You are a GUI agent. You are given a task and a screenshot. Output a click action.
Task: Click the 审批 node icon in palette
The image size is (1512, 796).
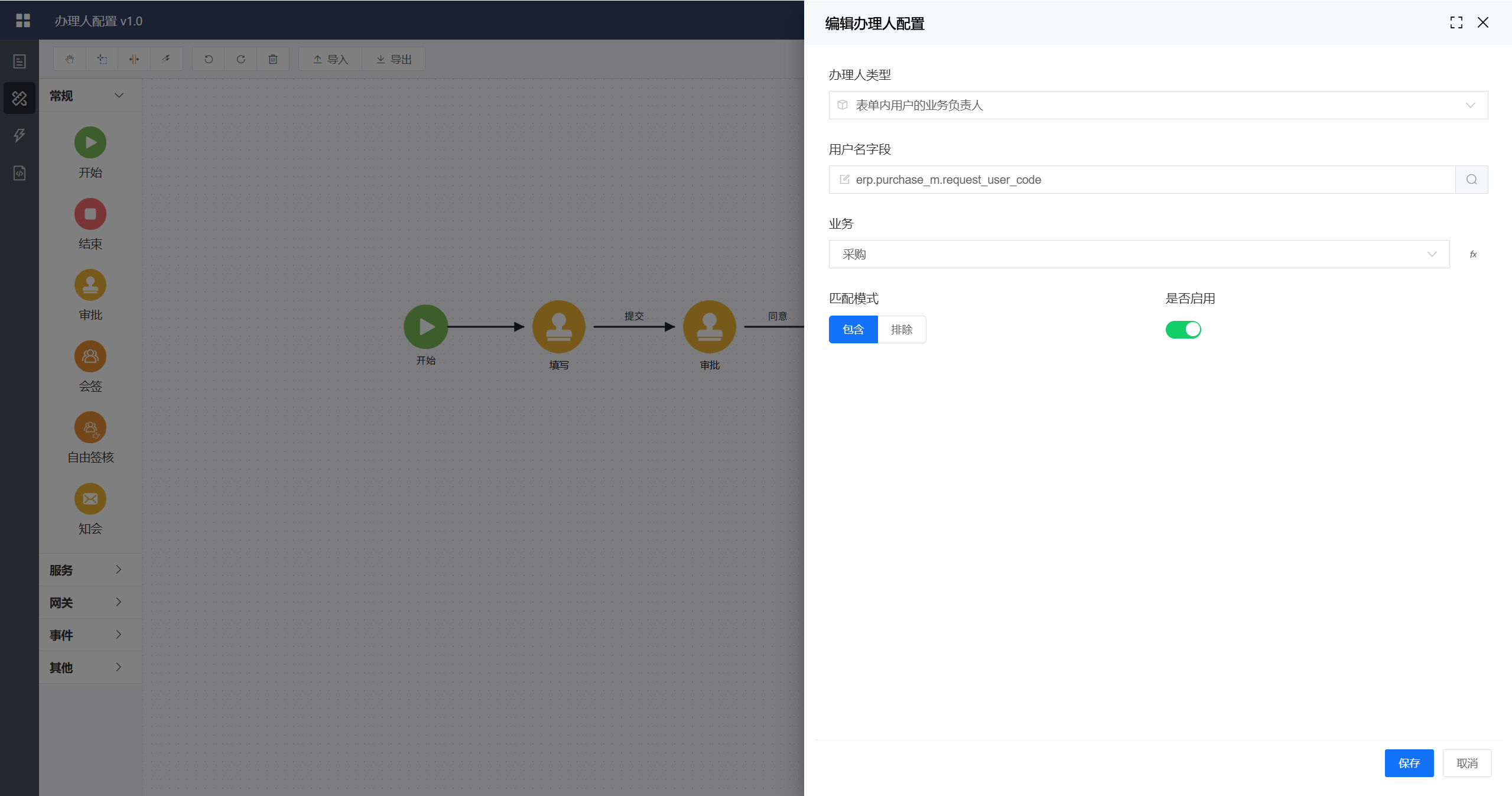tap(90, 285)
